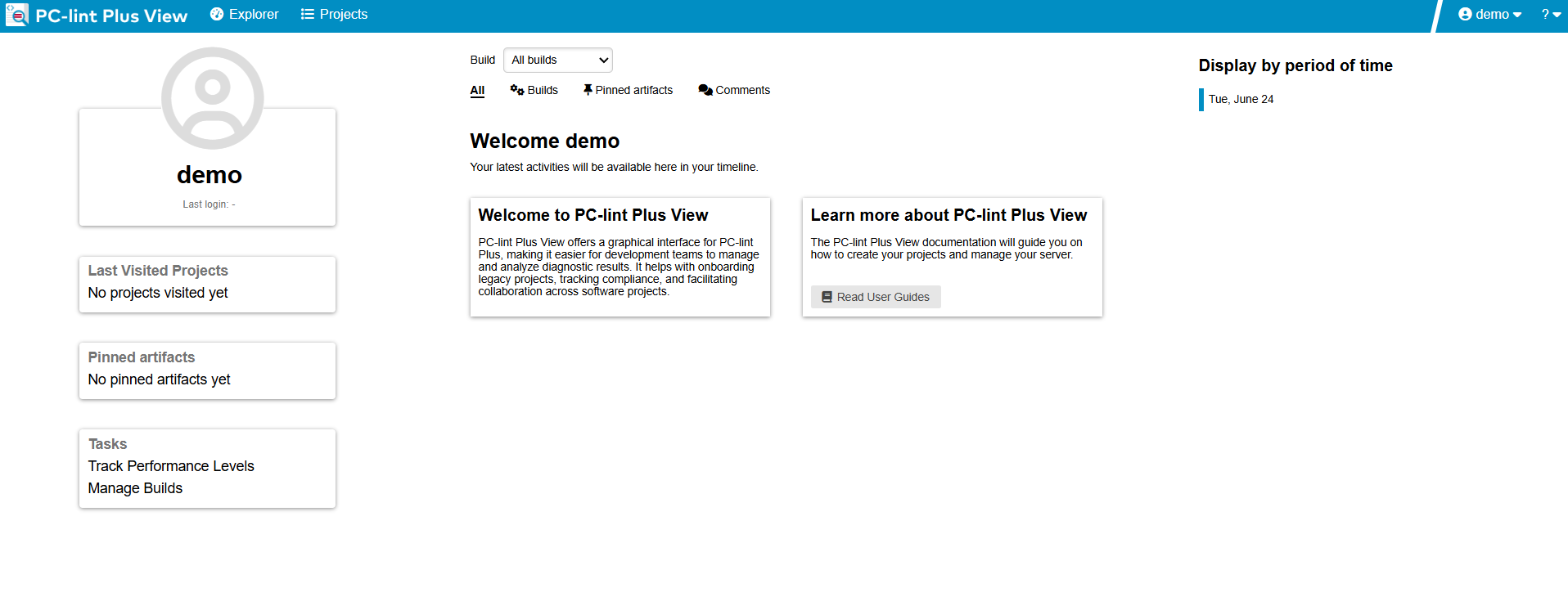This screenshot has height=615, width=1568.
Task: Open Explorer from the compass icon
Action: tap(217, 15)
